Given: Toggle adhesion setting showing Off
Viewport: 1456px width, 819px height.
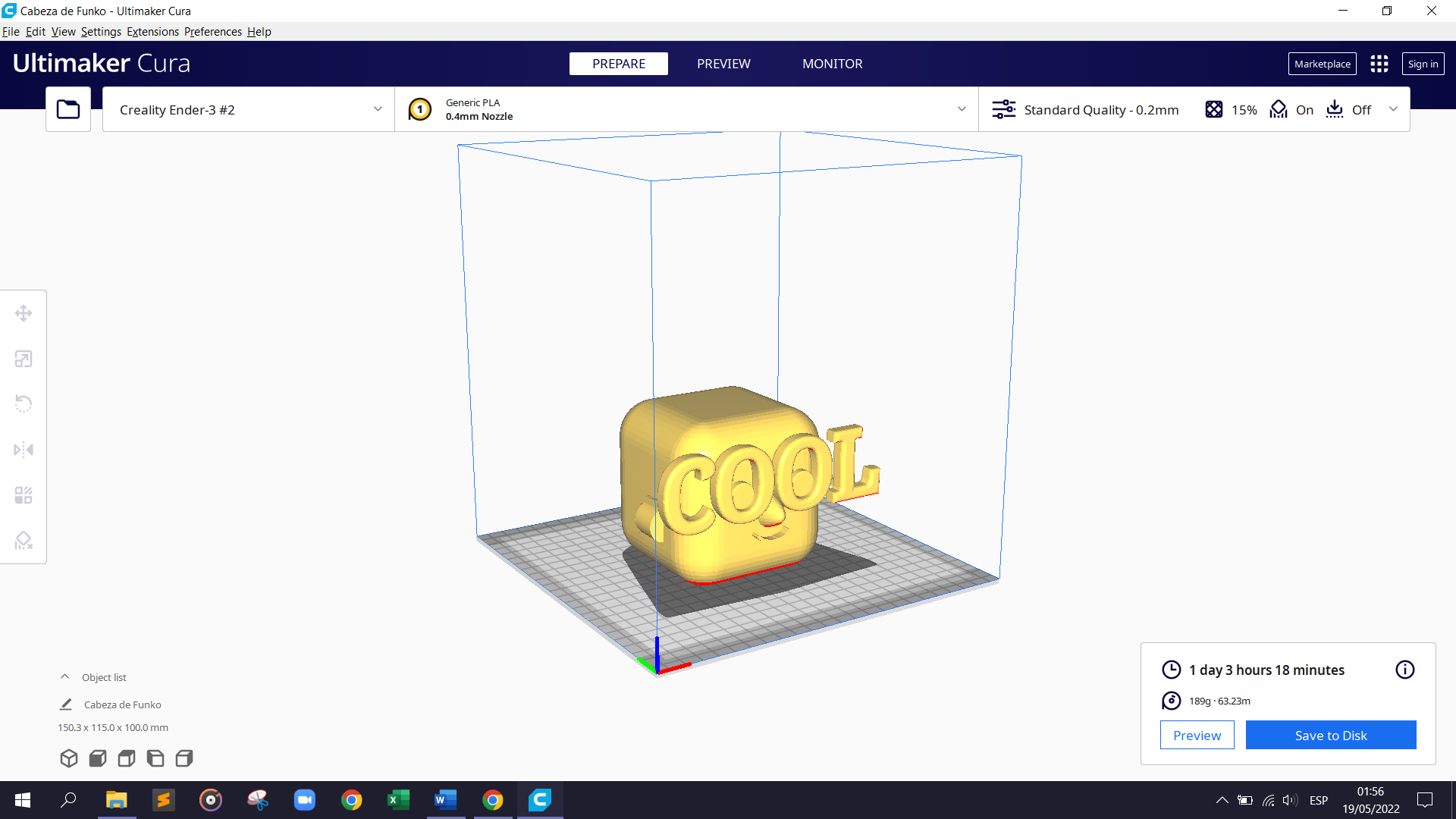Looking at the screenshot, I should [x=1349, y=110].
